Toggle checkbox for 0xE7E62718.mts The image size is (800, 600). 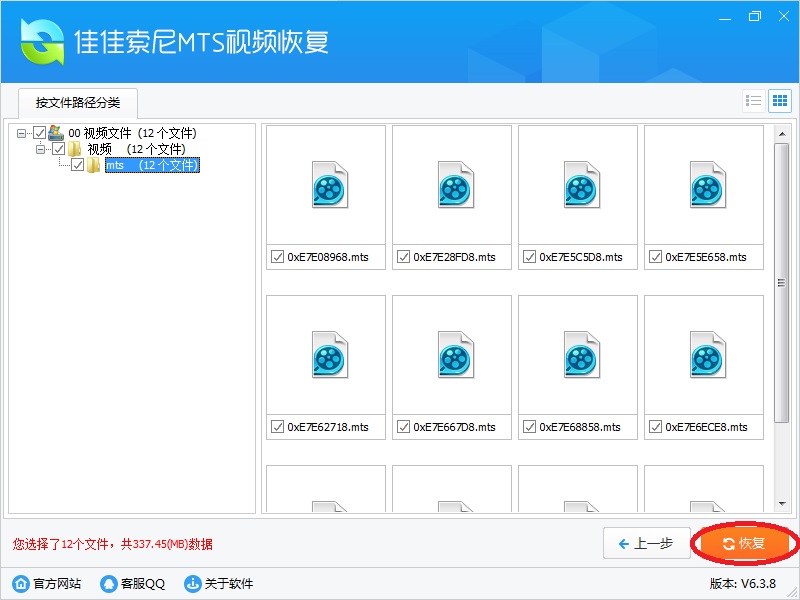[277, 427]
